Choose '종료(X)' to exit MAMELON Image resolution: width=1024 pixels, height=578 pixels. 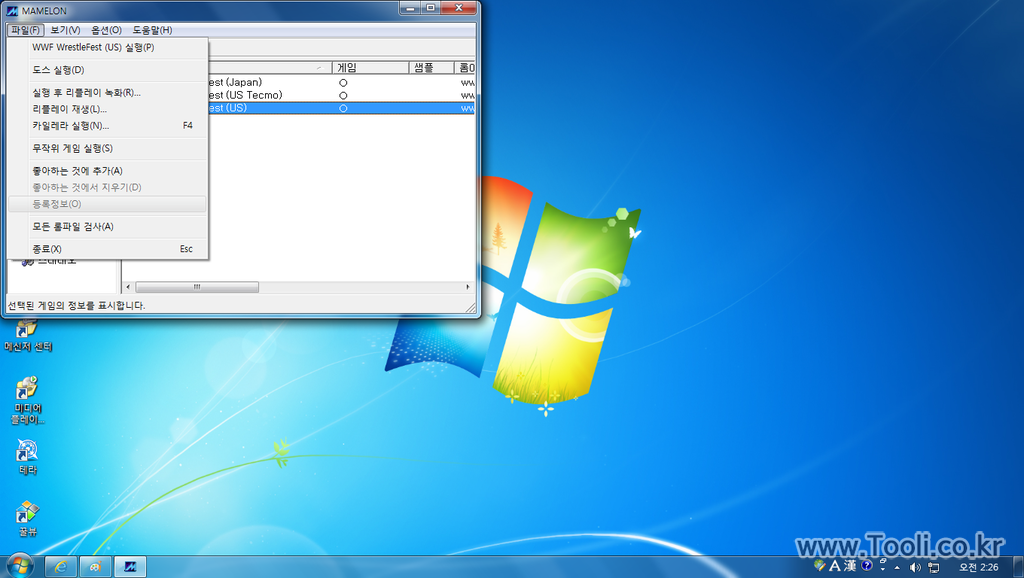tap(108, 249)
